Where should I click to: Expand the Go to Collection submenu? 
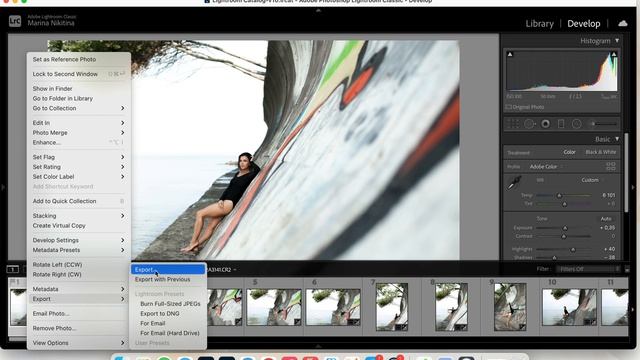coord(79,108)
